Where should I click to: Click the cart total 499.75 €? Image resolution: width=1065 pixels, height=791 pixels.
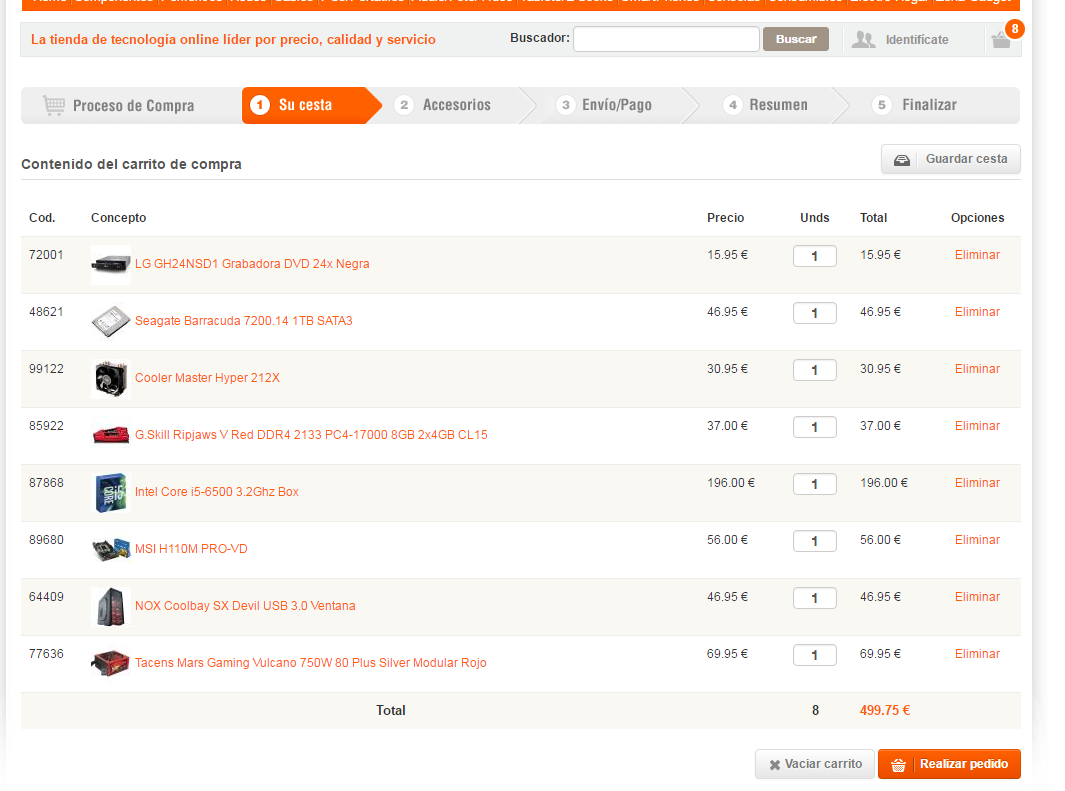(x=884, y=711)
